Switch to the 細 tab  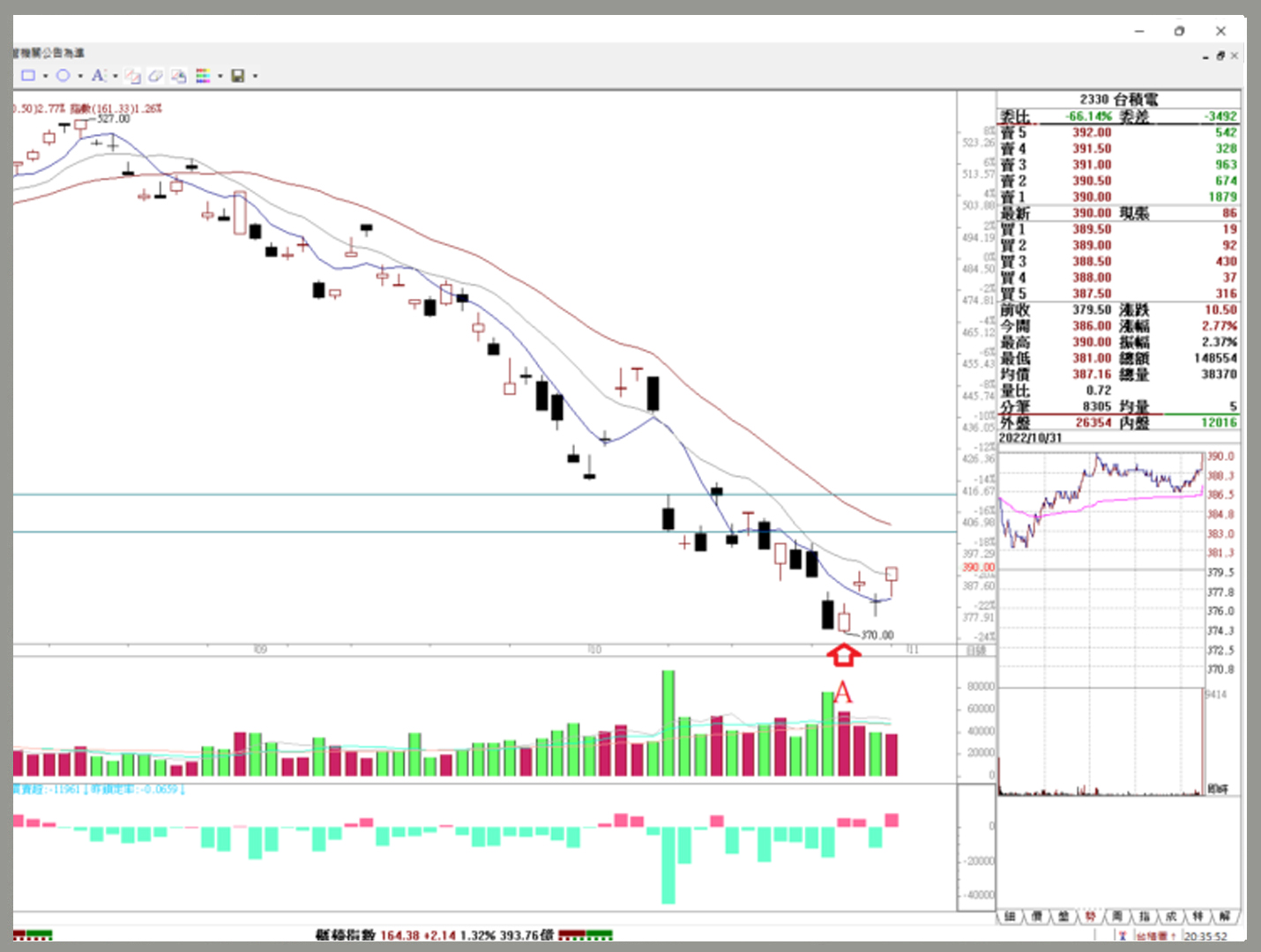(1011, 917)
